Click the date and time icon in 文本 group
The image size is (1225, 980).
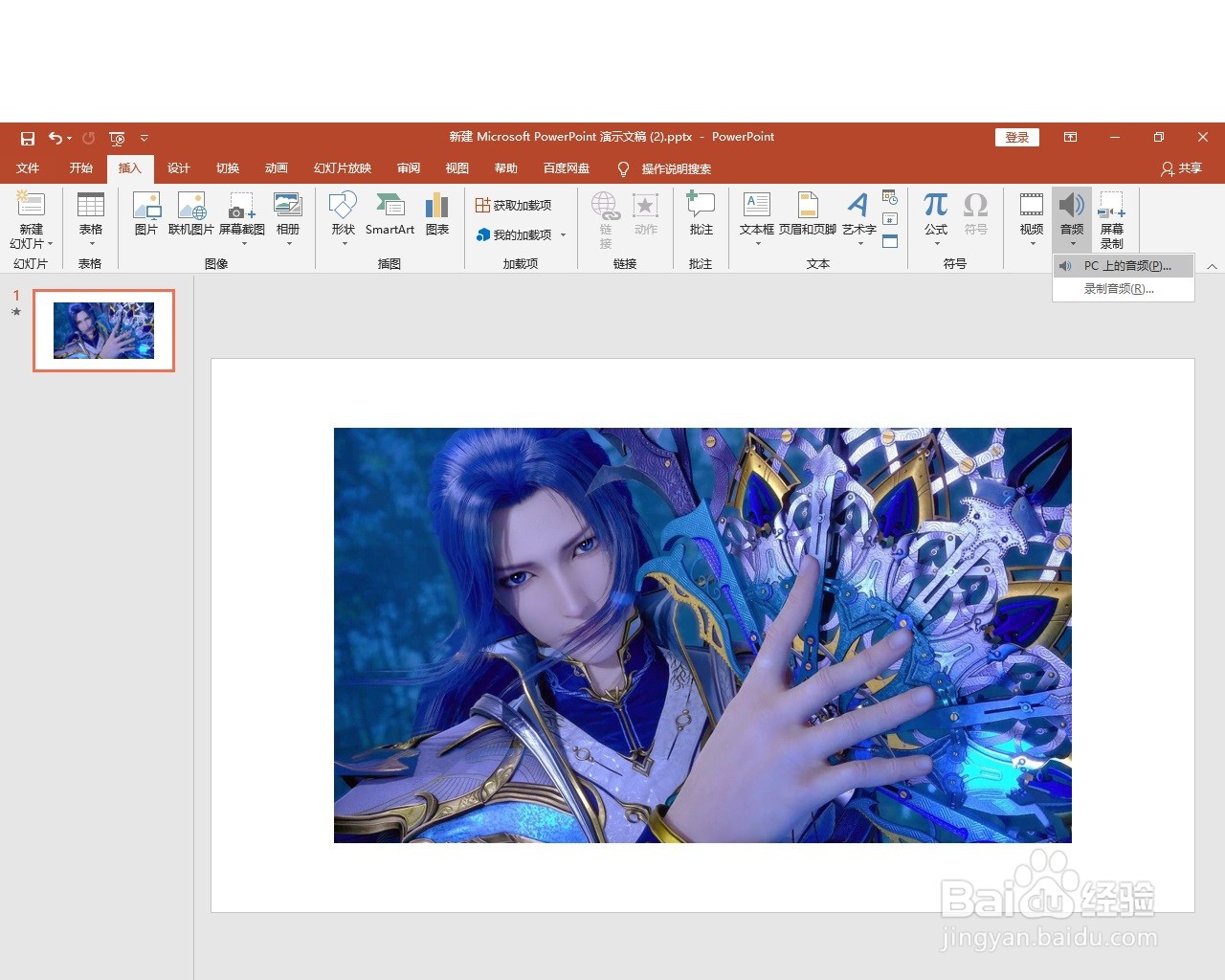890,197
